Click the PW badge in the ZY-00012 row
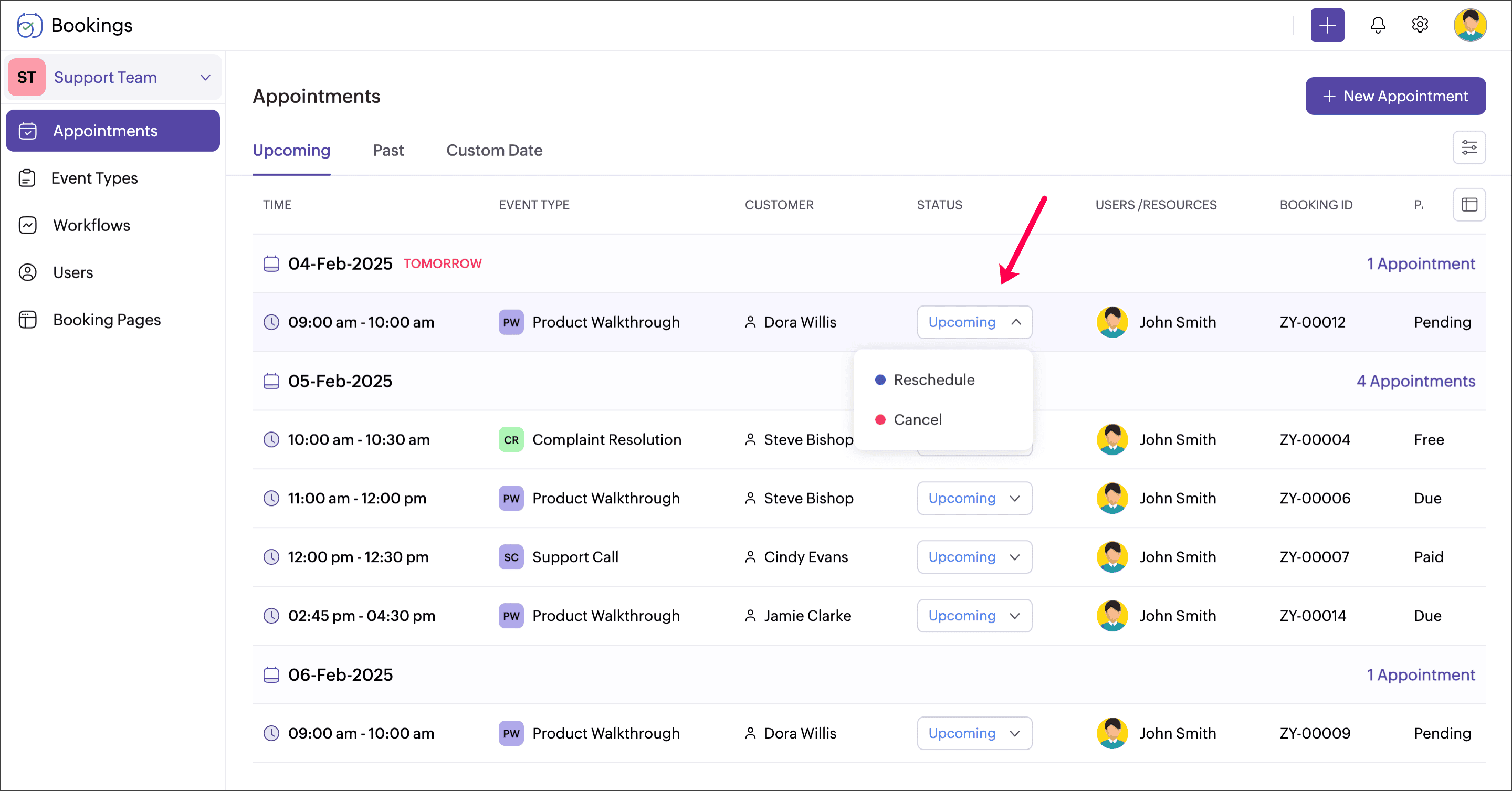 [x=511, y=322]
